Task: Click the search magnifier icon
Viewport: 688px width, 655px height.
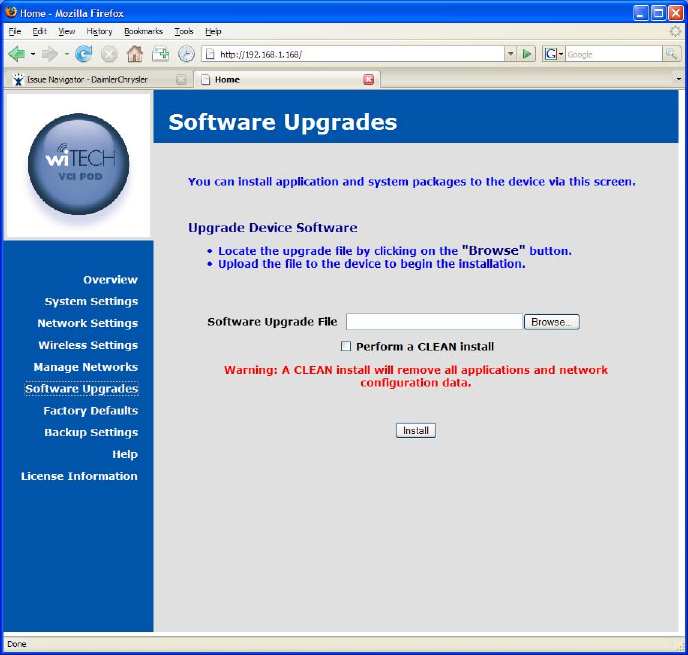Action: point(671,54)
